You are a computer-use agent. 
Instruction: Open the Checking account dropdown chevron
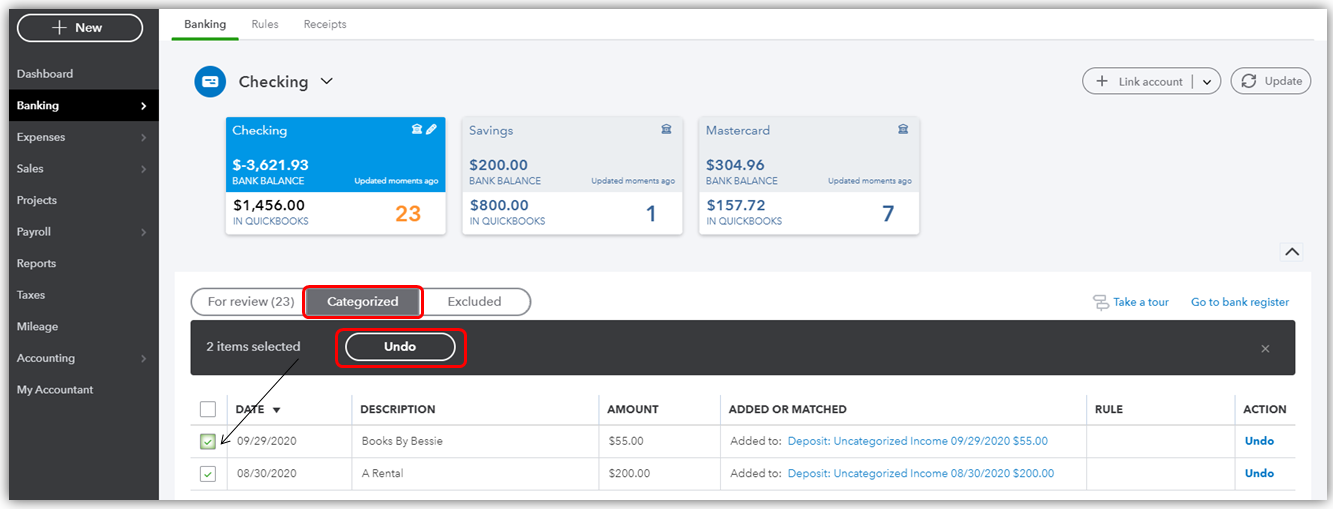pos(326,82)
